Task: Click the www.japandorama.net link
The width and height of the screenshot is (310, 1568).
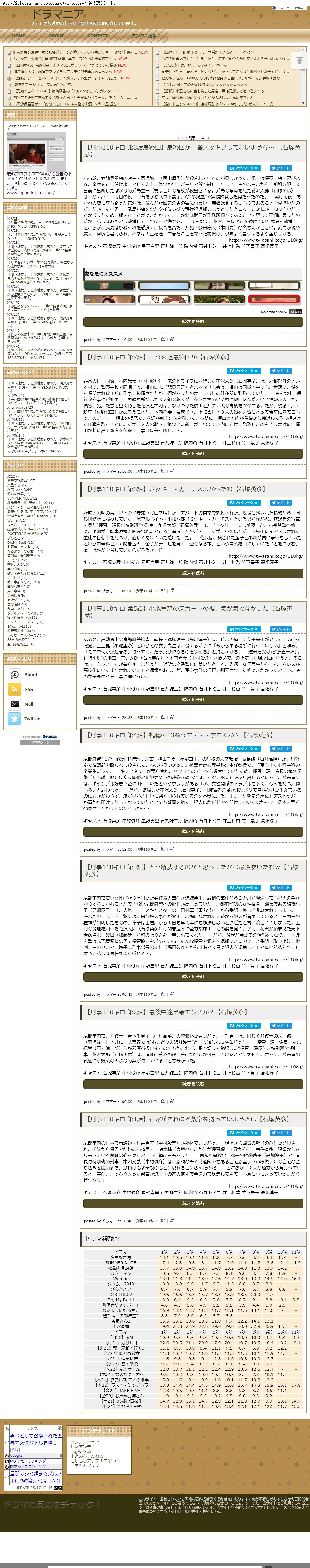Action: [30, 193]
